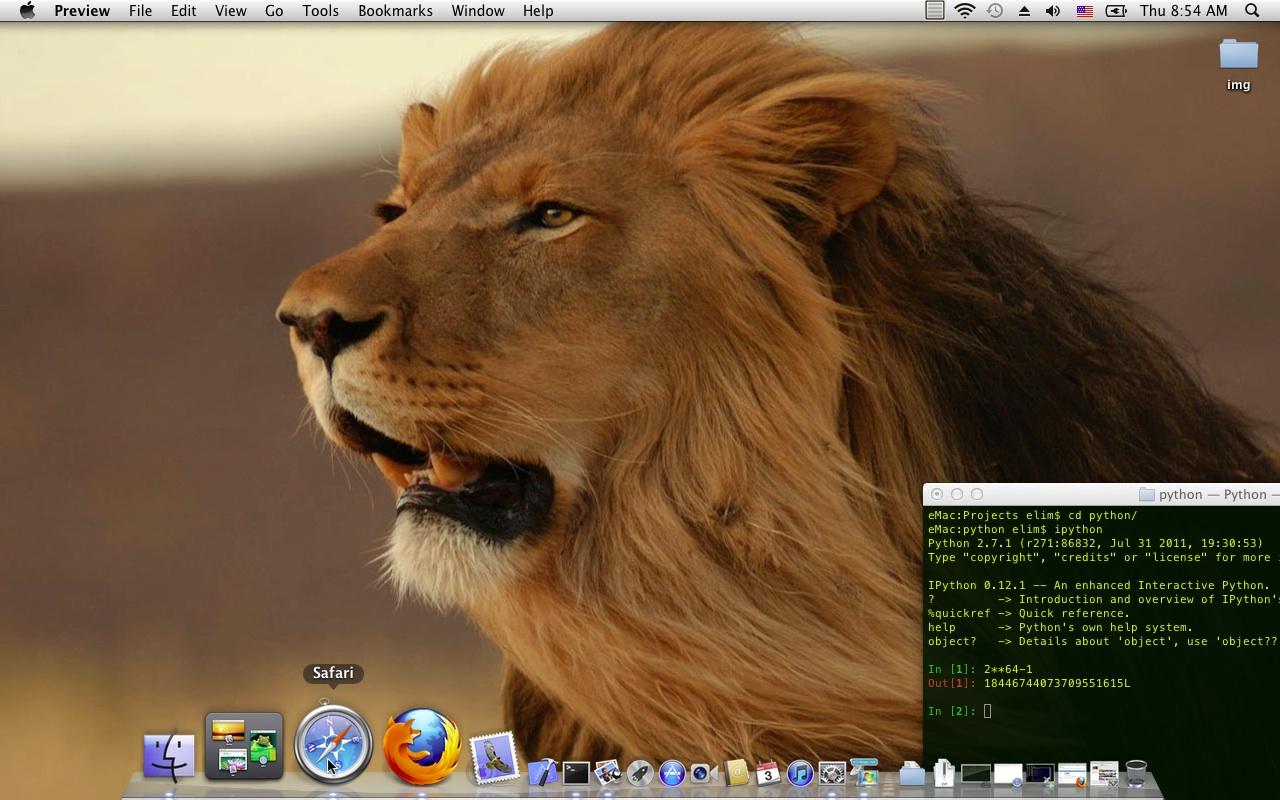This screenshot has width=1280, height=800.
Task: Open the Mail app stamp icon
Action: point(494,756)
